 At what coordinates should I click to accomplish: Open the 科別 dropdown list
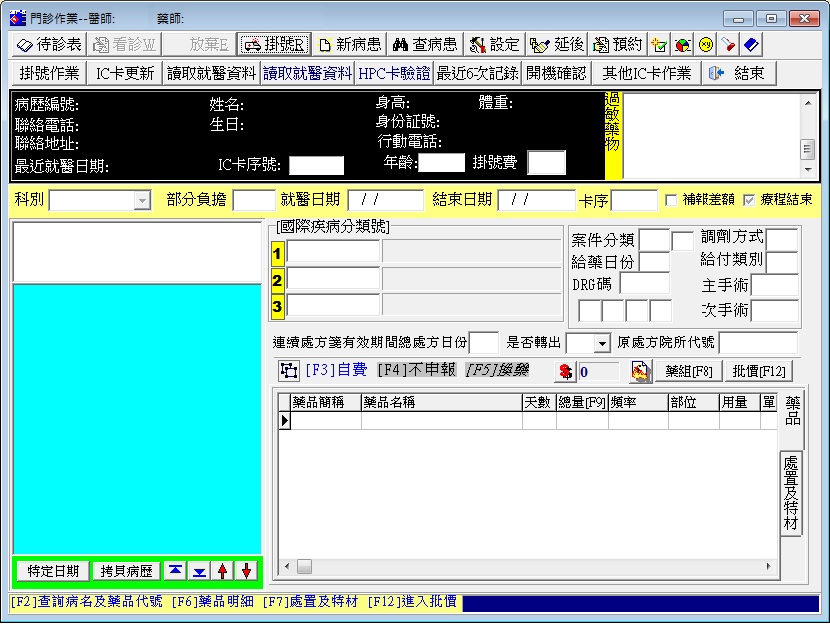[x=141, y=201]
